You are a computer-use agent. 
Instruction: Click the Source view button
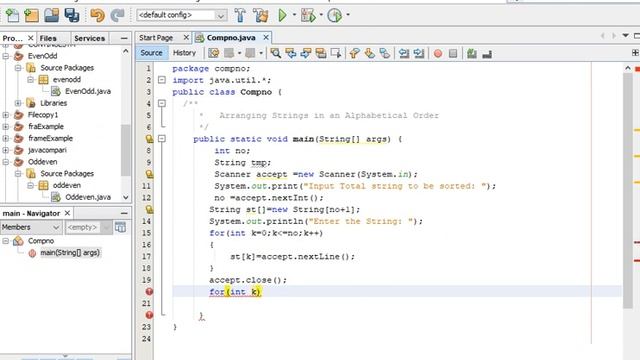tap(151, 53)
